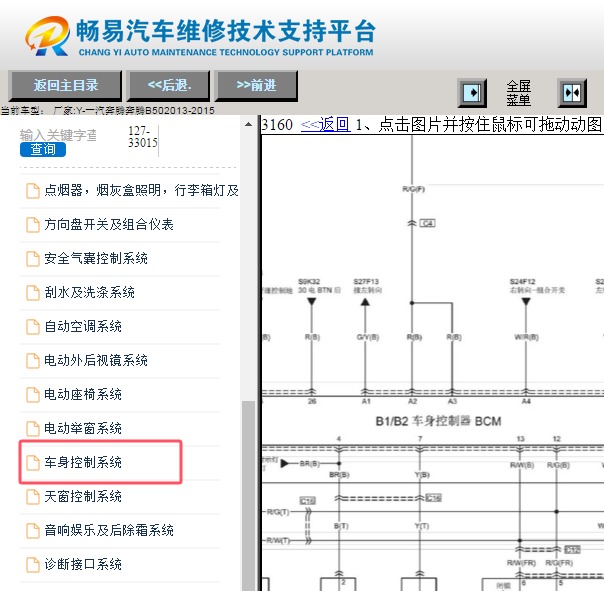This screenshot has height=591, width=604.
Task: Click the document icon beside 刮水及洗涤系统
Action: tap(33, 293)
